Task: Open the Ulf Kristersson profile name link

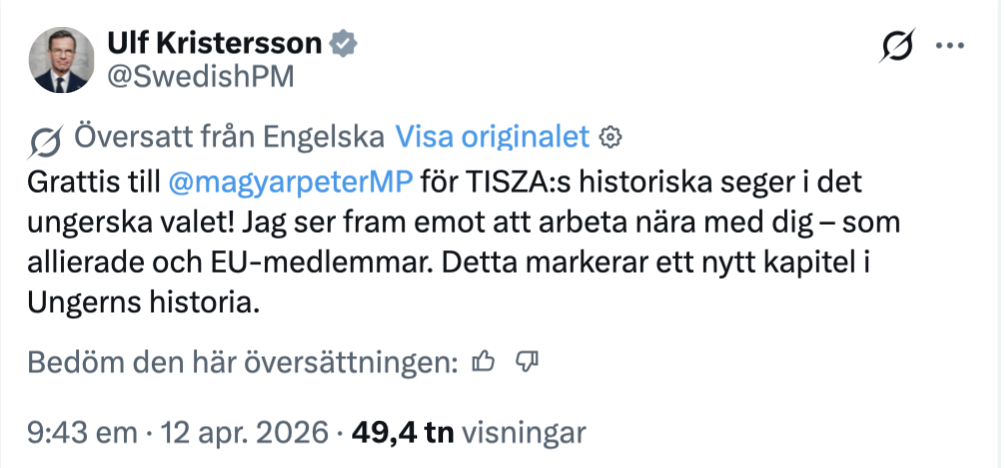Action: (x=215, y=44)
